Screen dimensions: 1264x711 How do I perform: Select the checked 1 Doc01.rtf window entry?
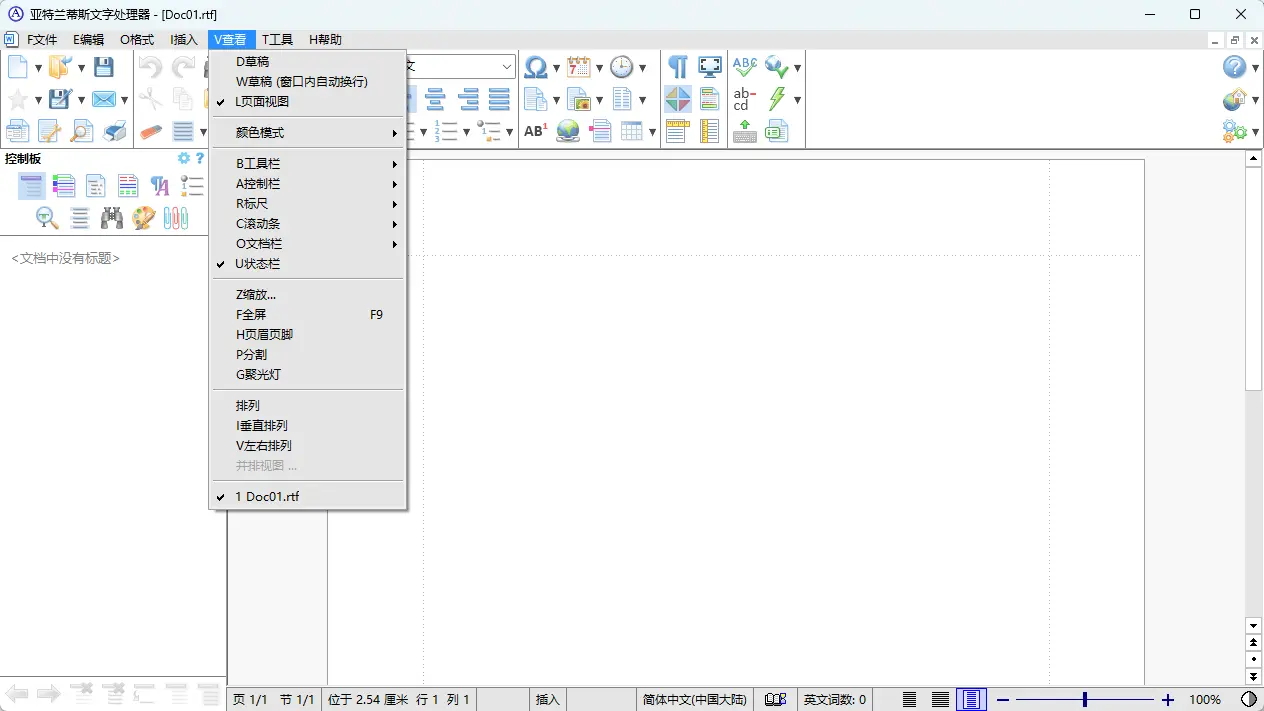[x=307, y=496]
